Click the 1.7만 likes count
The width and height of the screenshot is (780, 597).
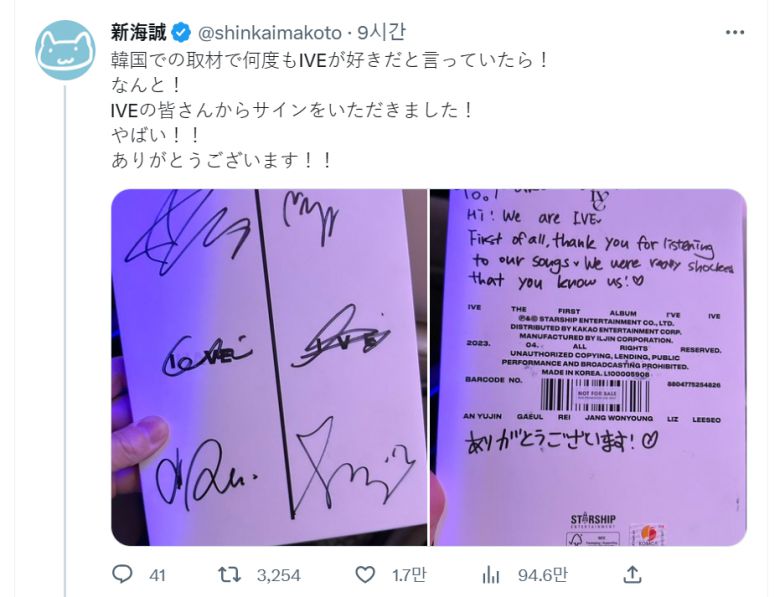(409, 575)
